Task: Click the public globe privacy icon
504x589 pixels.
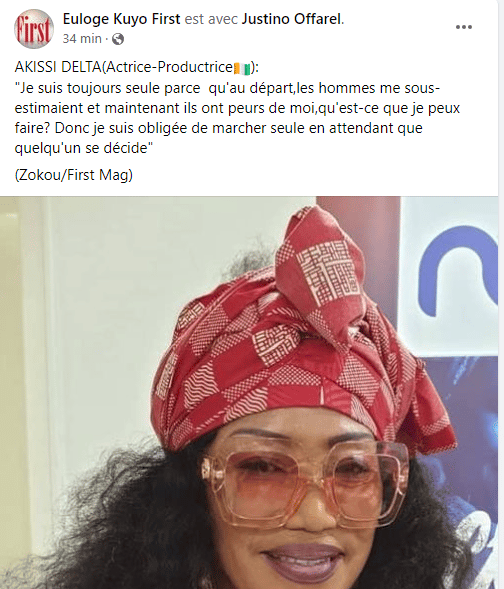Action: [x=118, y=39]
